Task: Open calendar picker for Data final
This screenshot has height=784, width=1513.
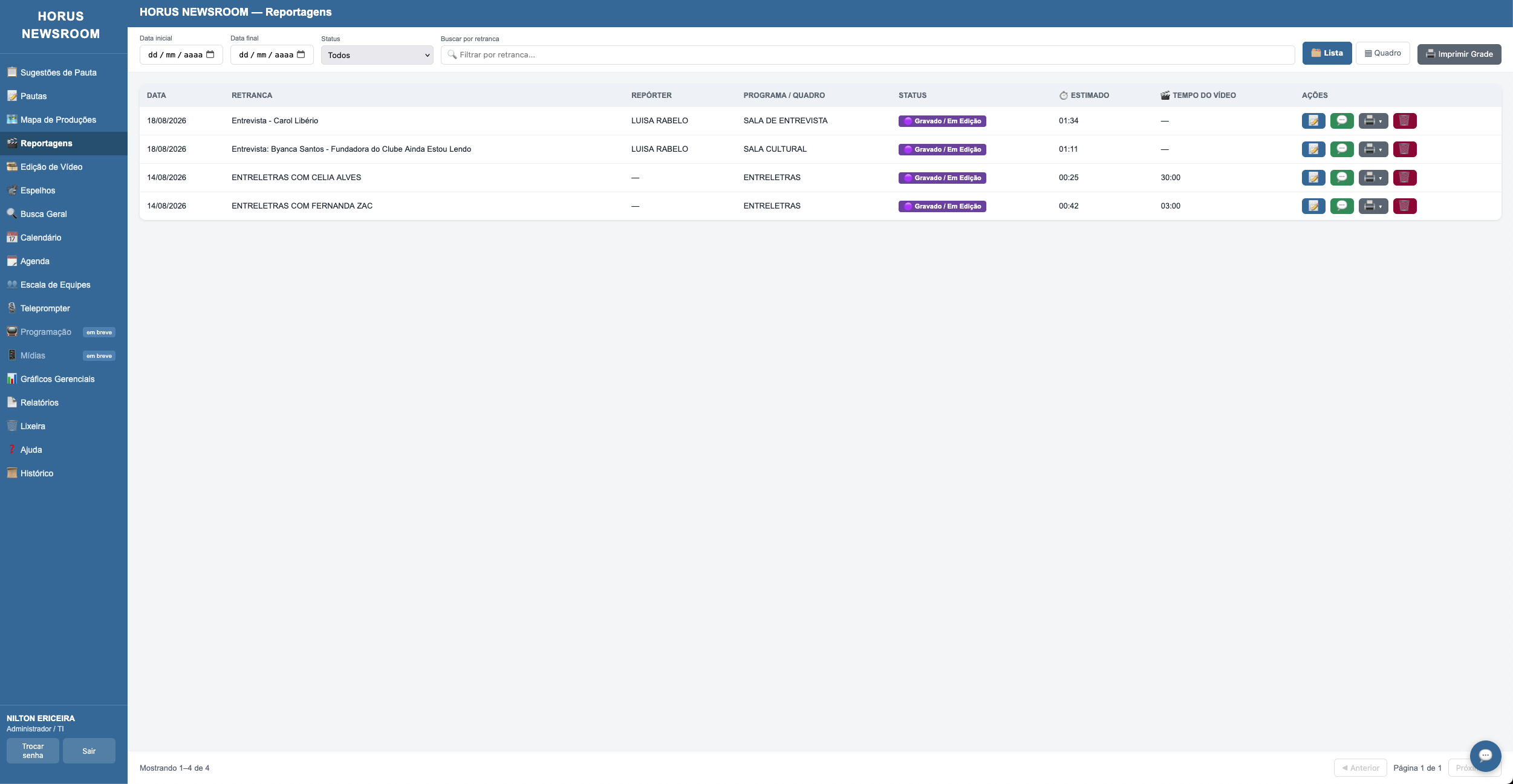Action: [301, 54]
